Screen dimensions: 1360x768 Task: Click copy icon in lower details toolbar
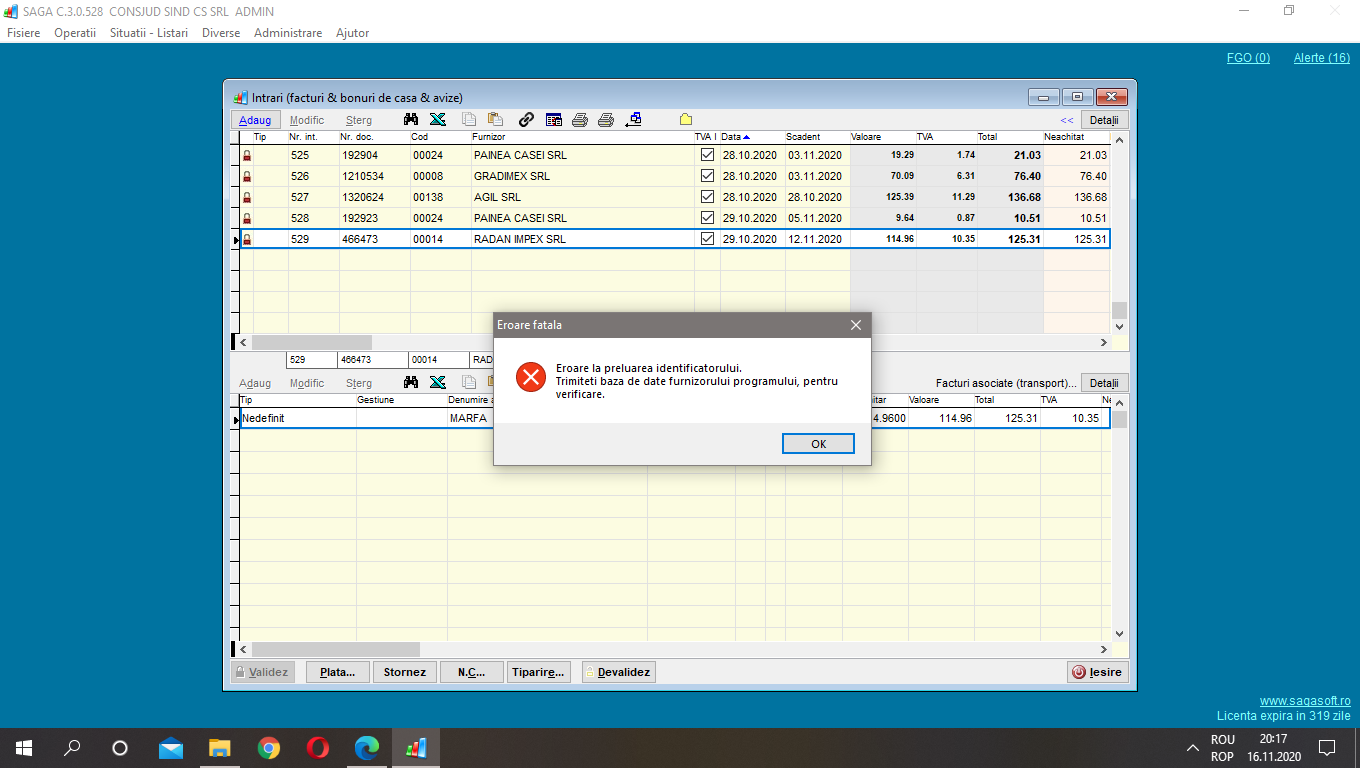pos(469,382)
